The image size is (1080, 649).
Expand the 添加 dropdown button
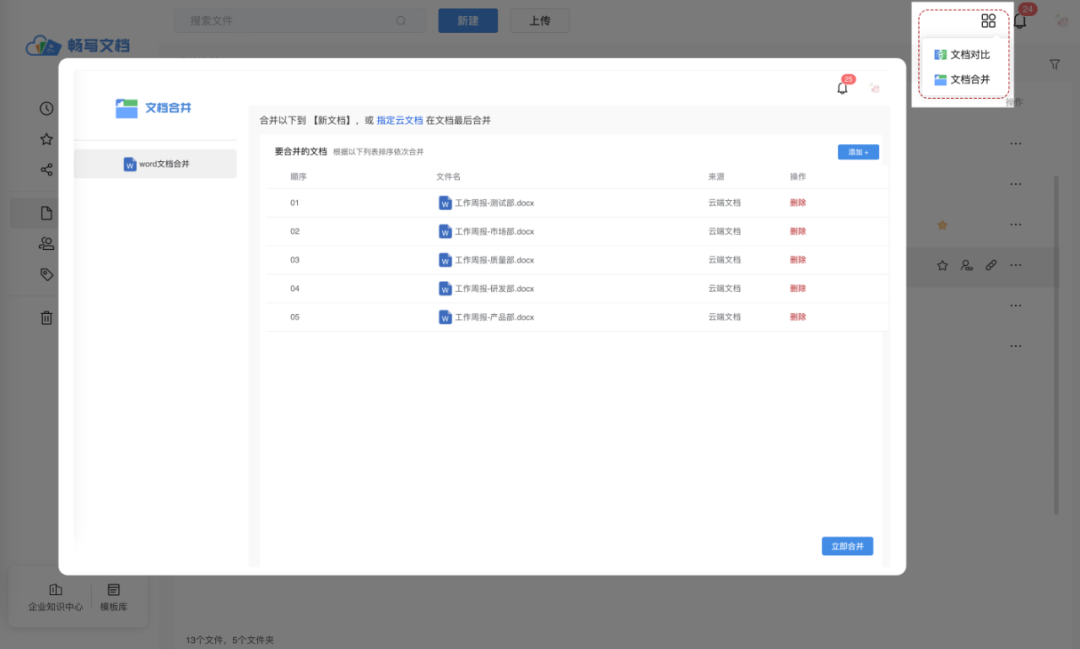pyautogui.click(x=858, y=152)
